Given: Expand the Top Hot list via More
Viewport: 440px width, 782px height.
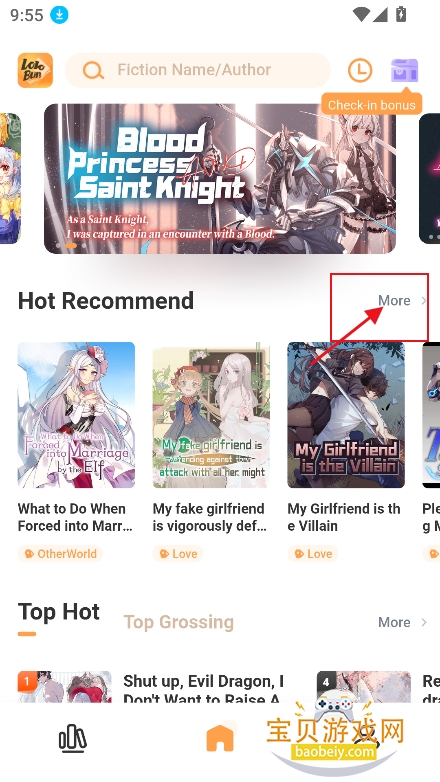Looking at the screenshot, I should [403, 622].
